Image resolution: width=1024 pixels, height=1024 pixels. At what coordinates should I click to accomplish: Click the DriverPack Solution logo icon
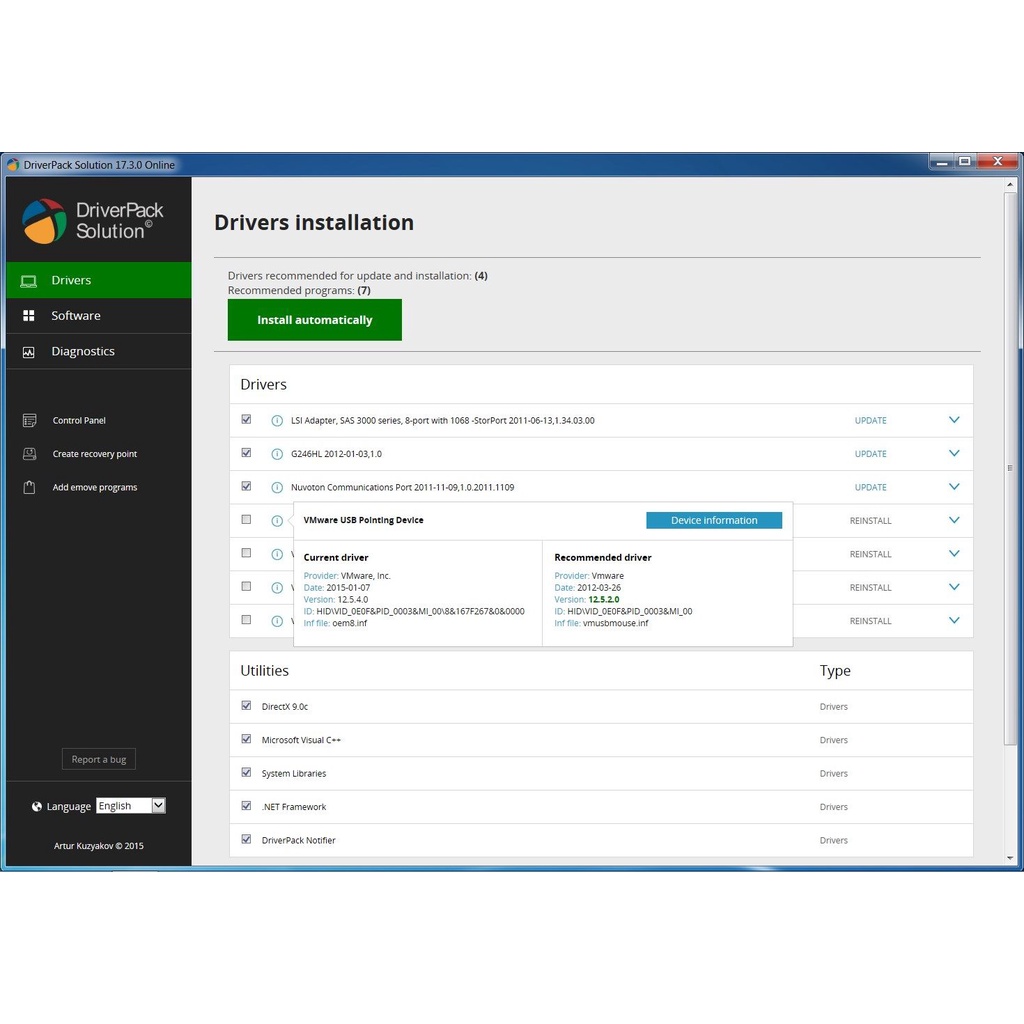(x=45, y=221)
